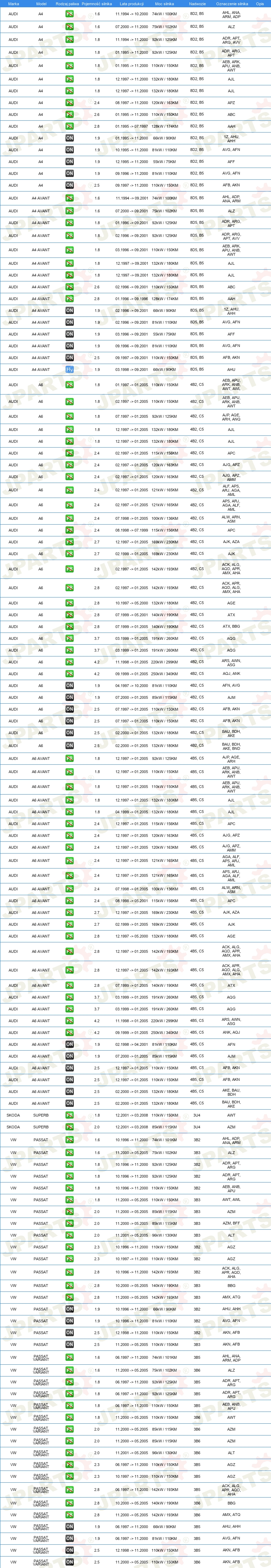271x1568 pixels.
Task: Click the Oznaczenie silnika column header
Action: (x=231, y=4)
